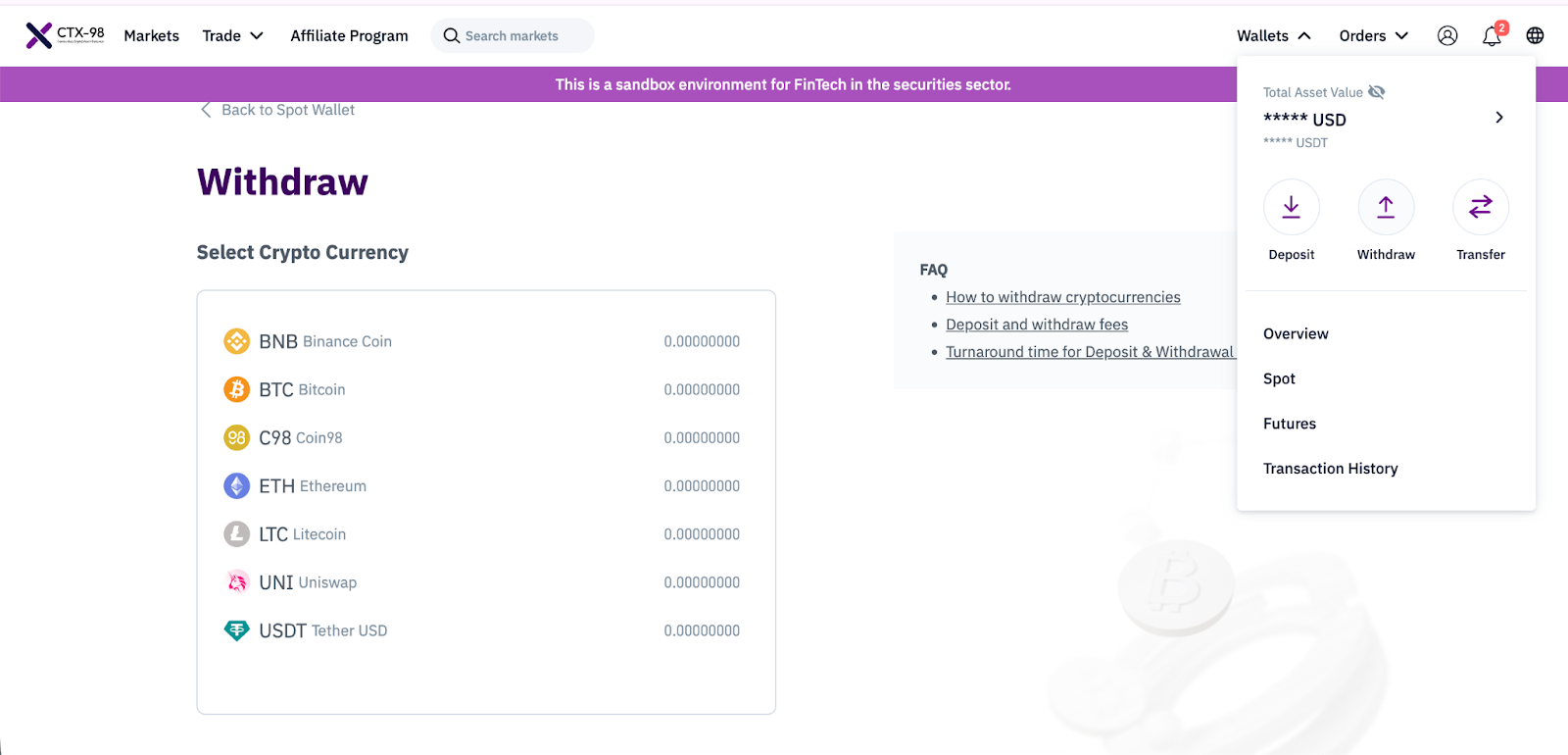Click the BNB Binance Coin icon
The image size is (1568, 755).
(236, 341)
